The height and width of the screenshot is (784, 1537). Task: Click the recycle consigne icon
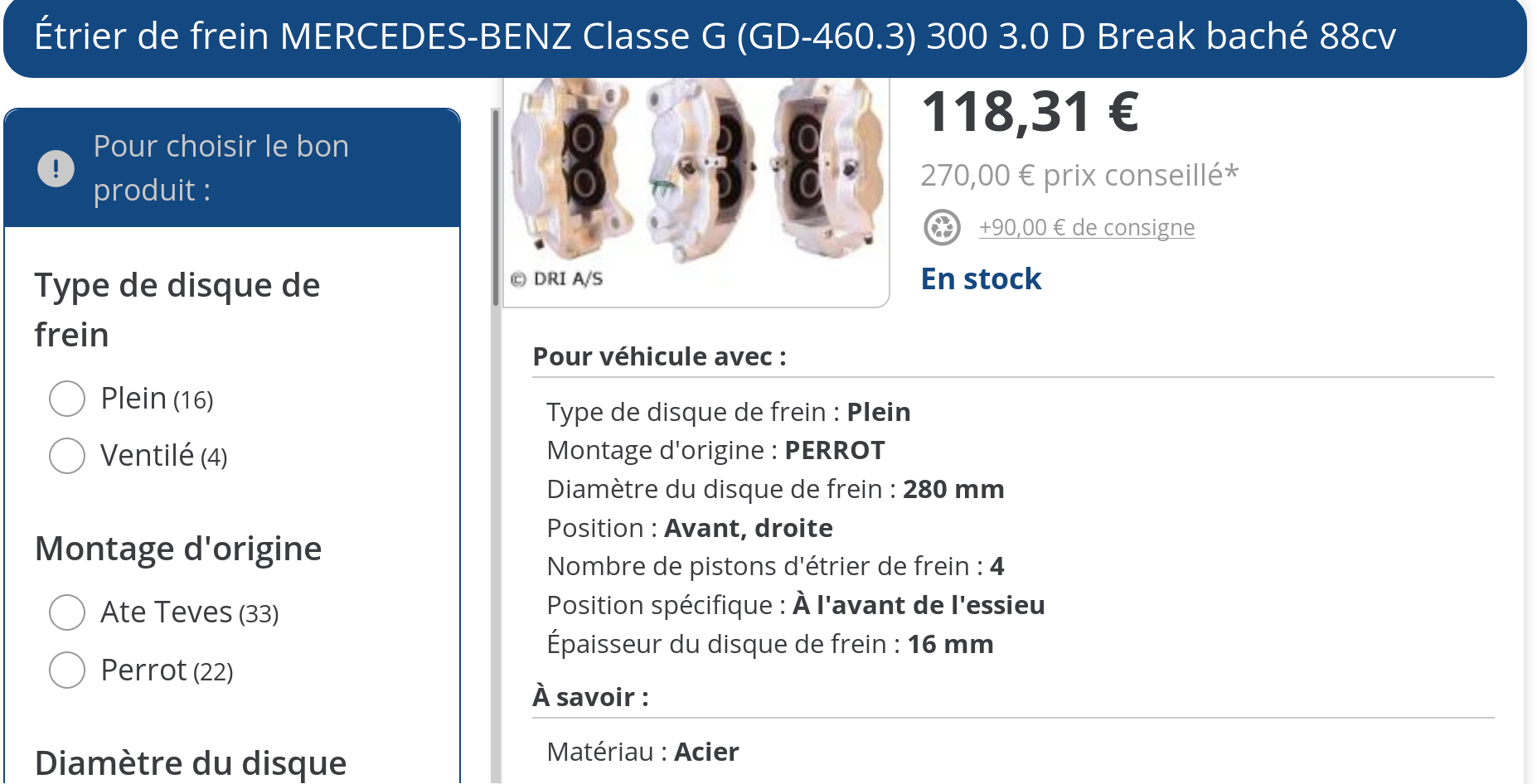[x=942, y=227]
